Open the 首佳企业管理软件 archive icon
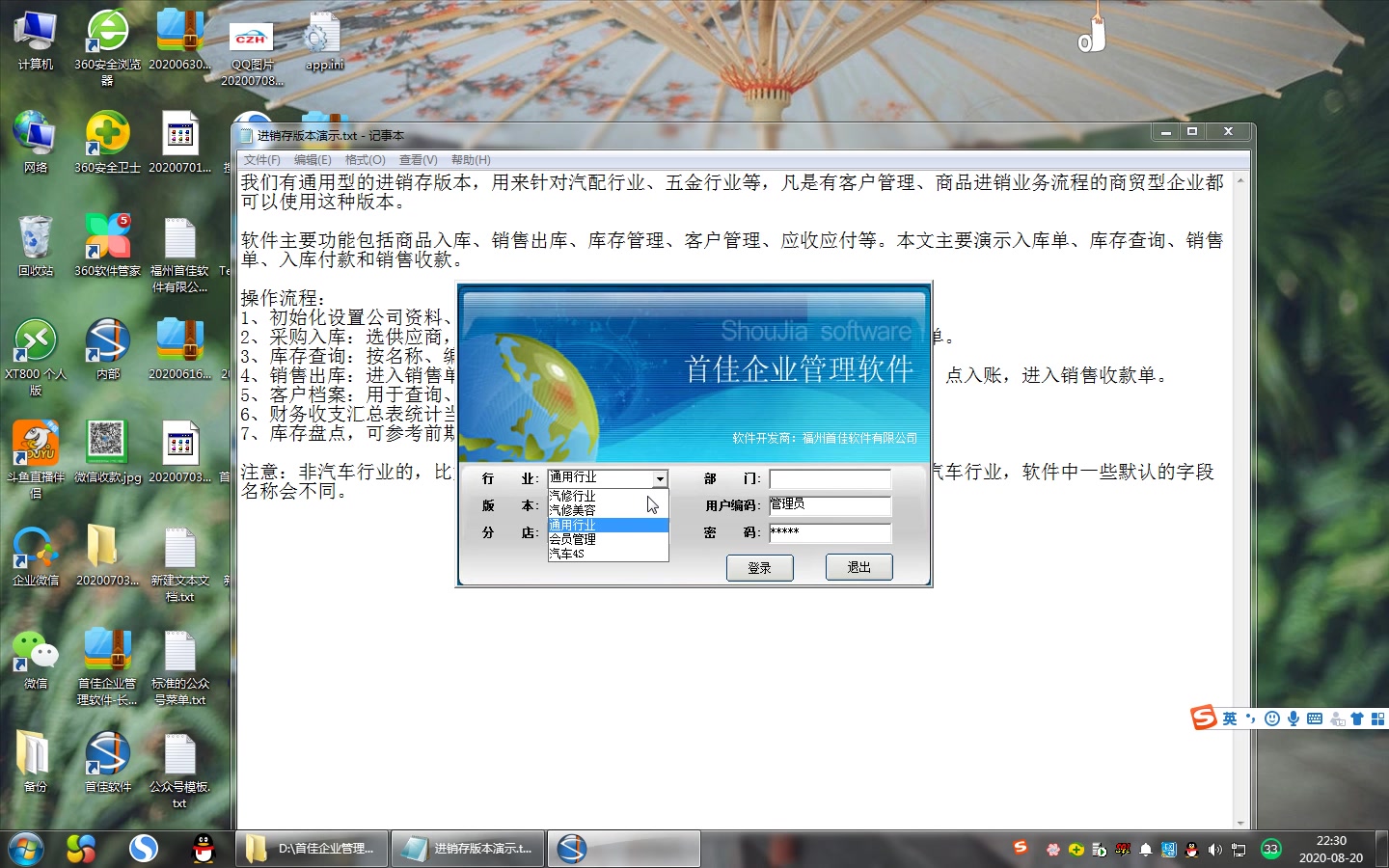This screenshot has height=868, width=1389. click(x=107, y=666)
